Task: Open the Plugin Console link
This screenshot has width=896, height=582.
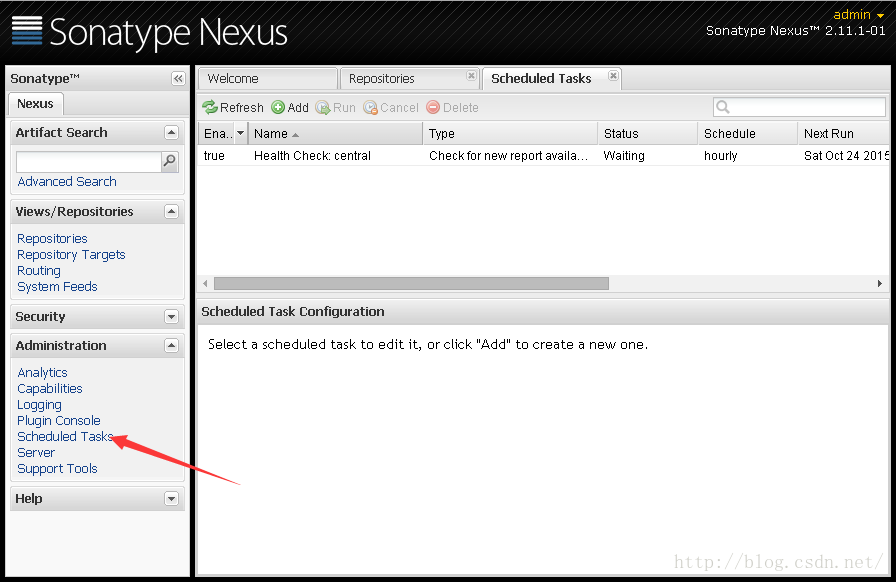Action: point(58,420)
